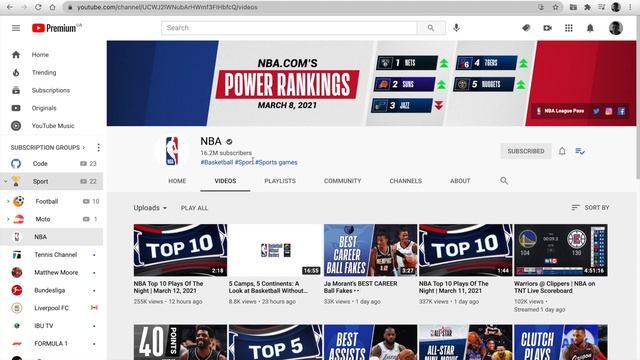Image resolution: width=640 pixels, height=360 pixels.
Task: Switch to the Home channel tab
Action: coord(177,181)
